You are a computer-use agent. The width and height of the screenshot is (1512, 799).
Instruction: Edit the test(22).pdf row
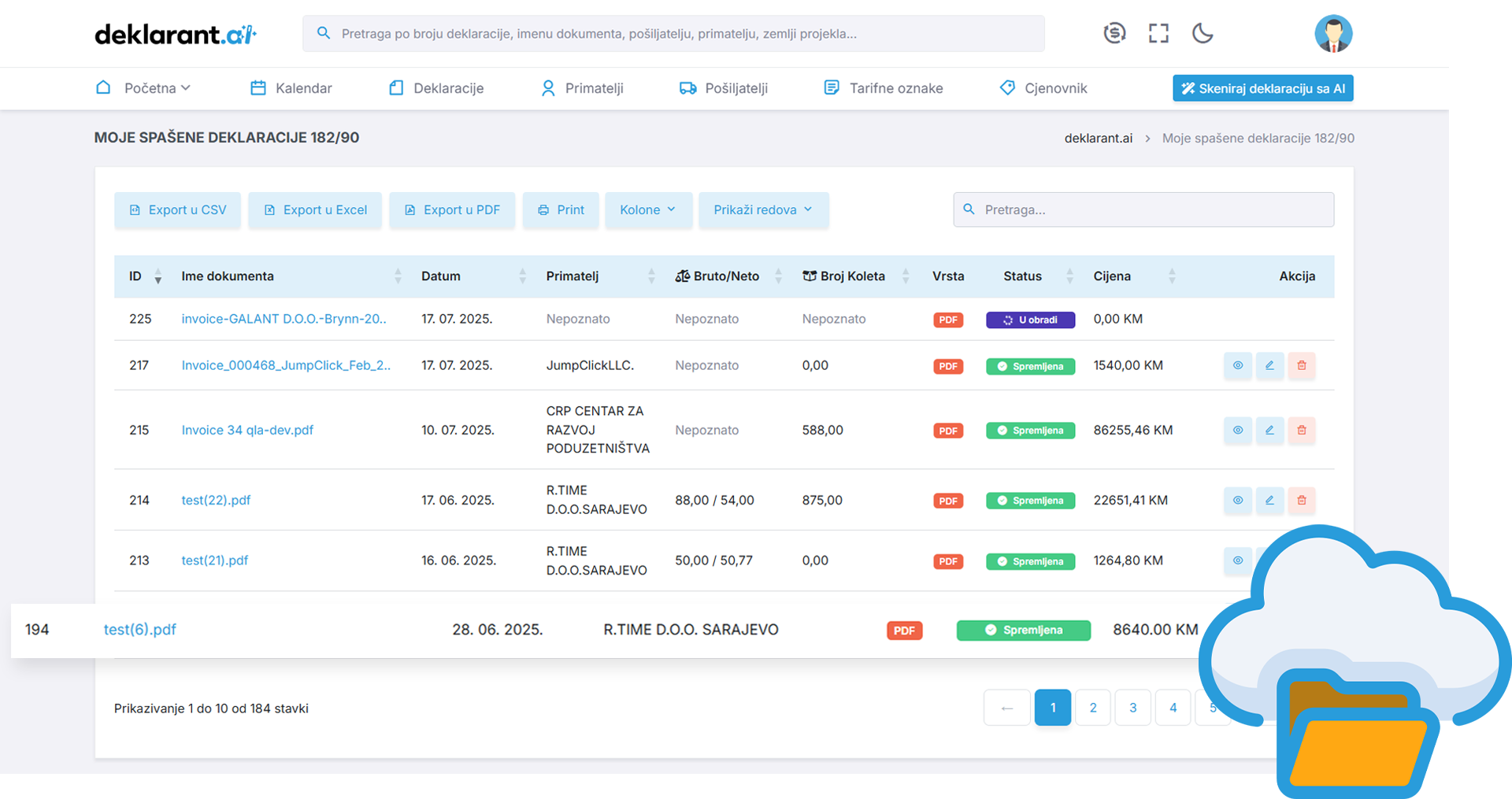[1269, 500]
